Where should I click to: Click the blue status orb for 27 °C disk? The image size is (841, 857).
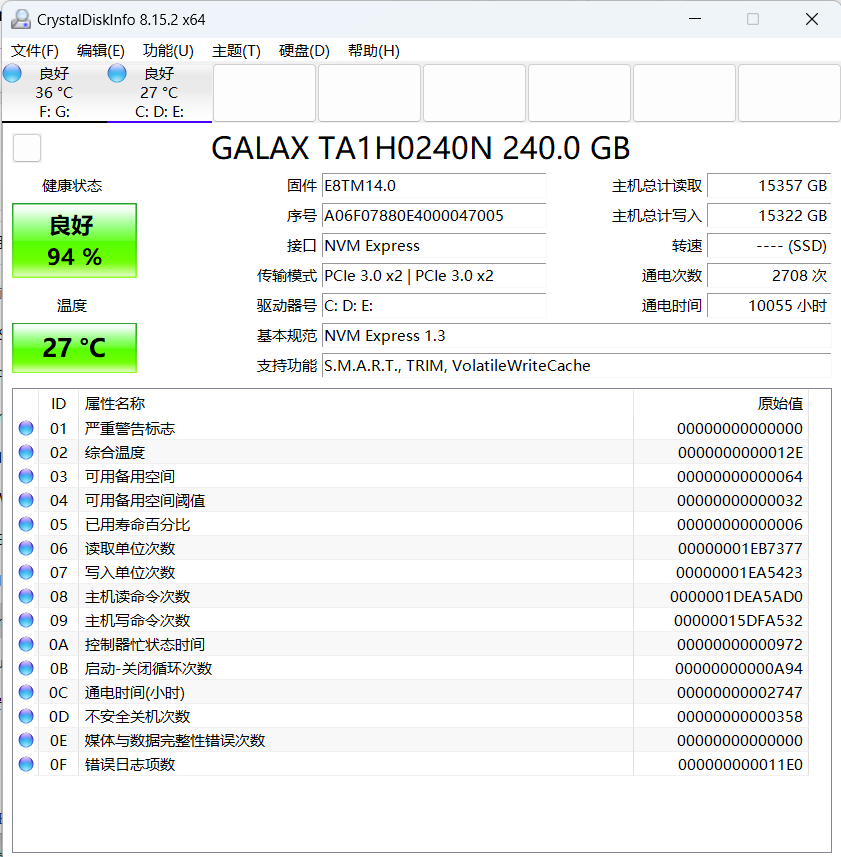(x=117, y=73)
